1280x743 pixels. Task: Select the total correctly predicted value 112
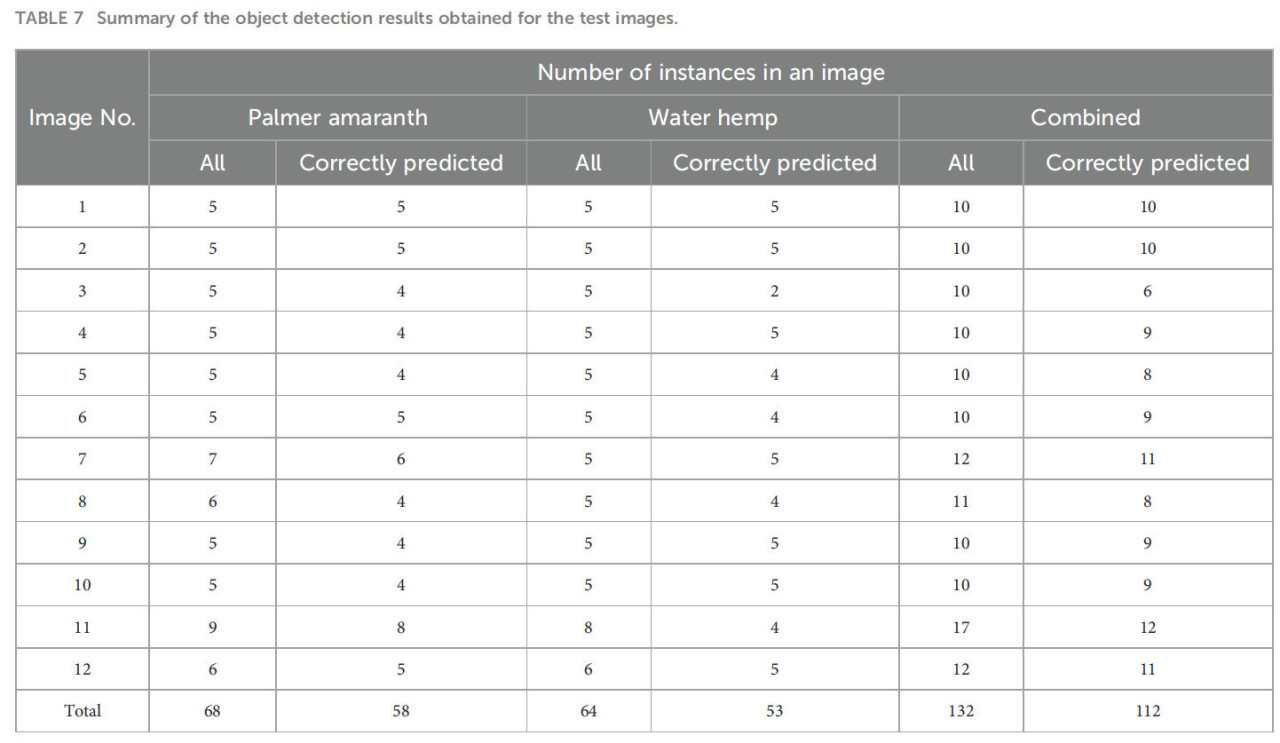tap(1147, 711)
